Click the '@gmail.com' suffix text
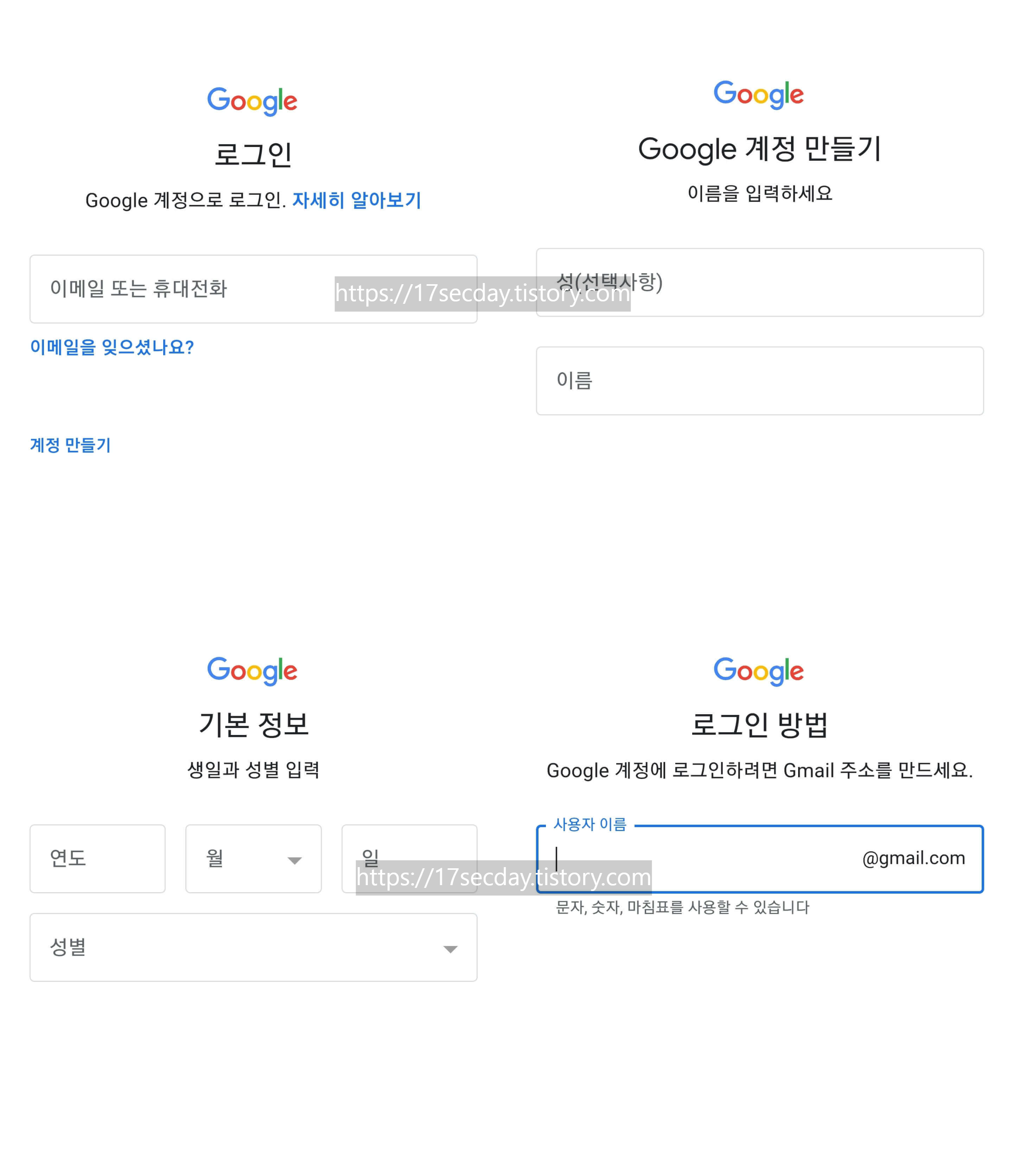This screenshot has height=1176, width=1013. click(914, 858)
